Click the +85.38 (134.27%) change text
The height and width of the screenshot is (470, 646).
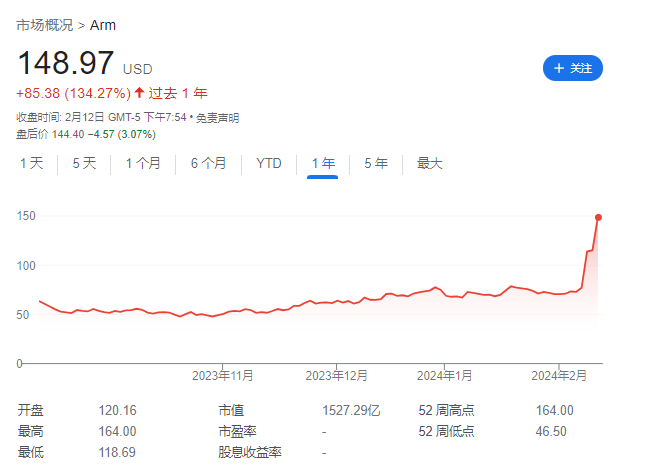click(73, 93)
